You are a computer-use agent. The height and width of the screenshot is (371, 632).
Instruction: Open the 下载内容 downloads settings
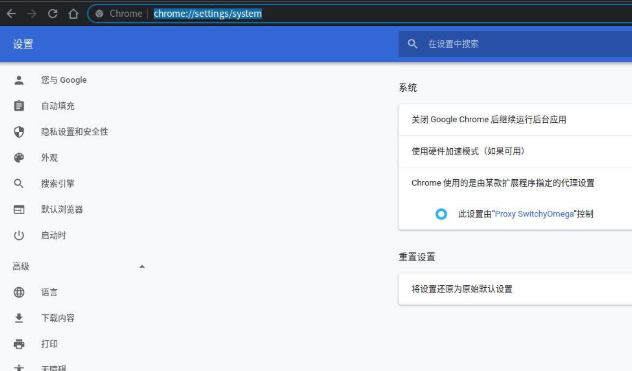pos(58,318)
